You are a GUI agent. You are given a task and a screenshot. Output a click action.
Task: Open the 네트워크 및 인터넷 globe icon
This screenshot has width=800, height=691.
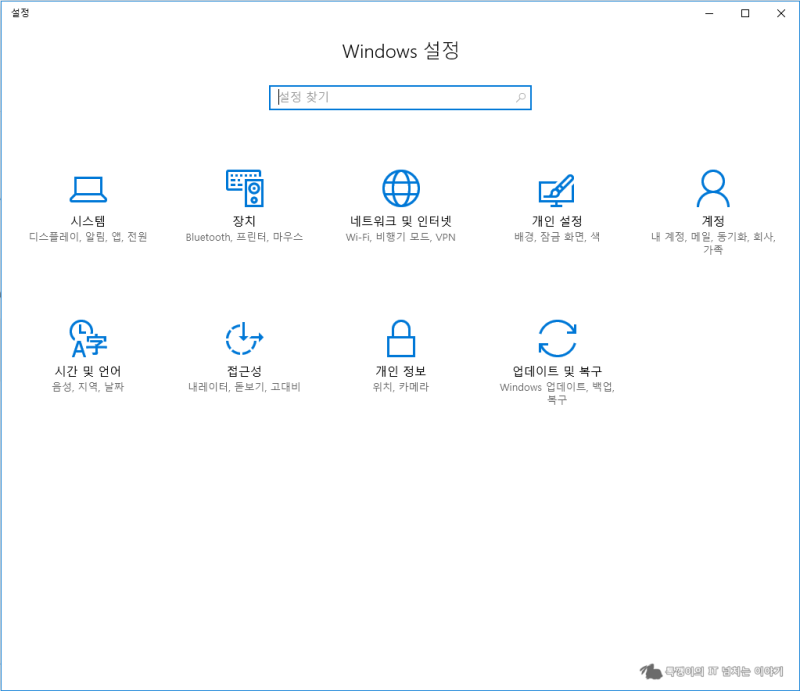(401, 188)
